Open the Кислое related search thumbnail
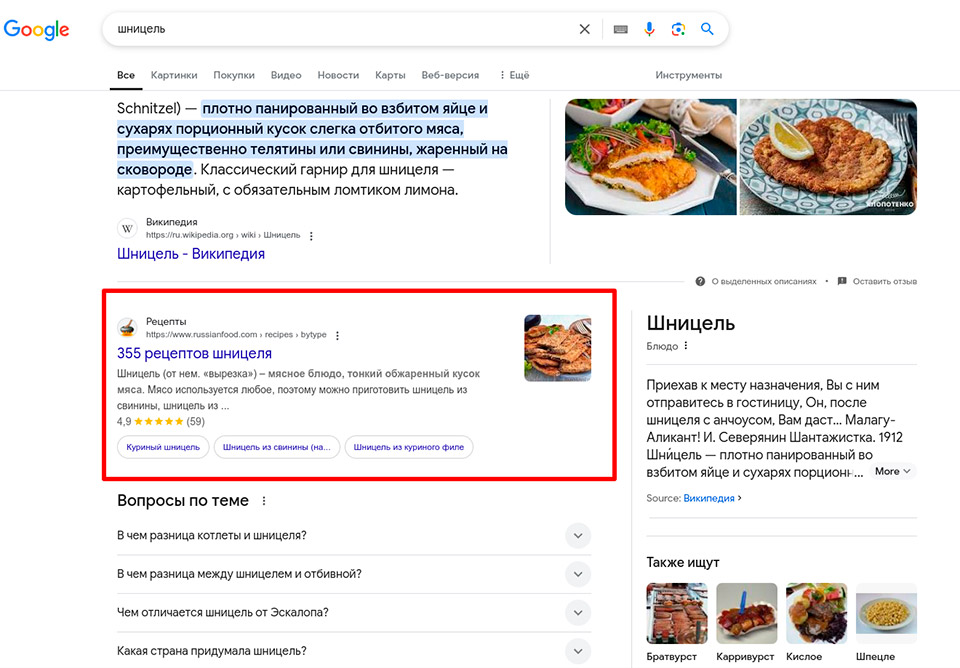Viewport: 960px width, 668px height. [x=817, y=614]
